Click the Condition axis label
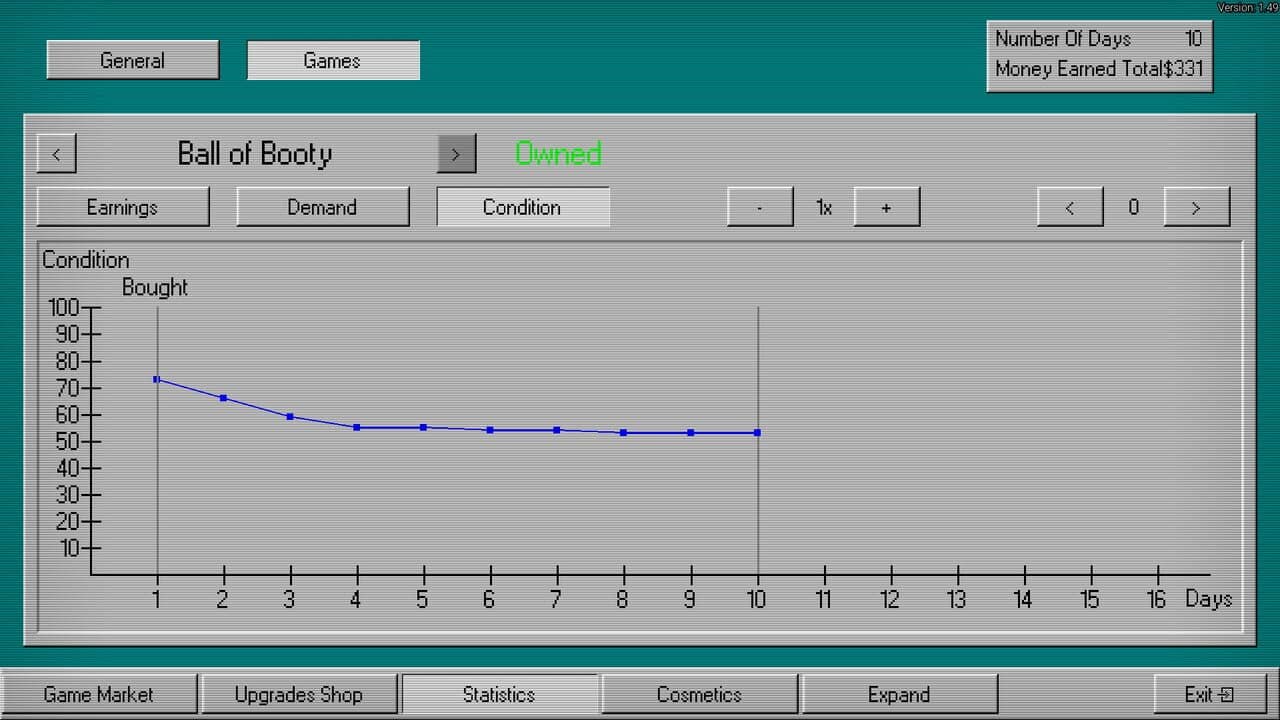1280x720 pixels. pos(86,260)
